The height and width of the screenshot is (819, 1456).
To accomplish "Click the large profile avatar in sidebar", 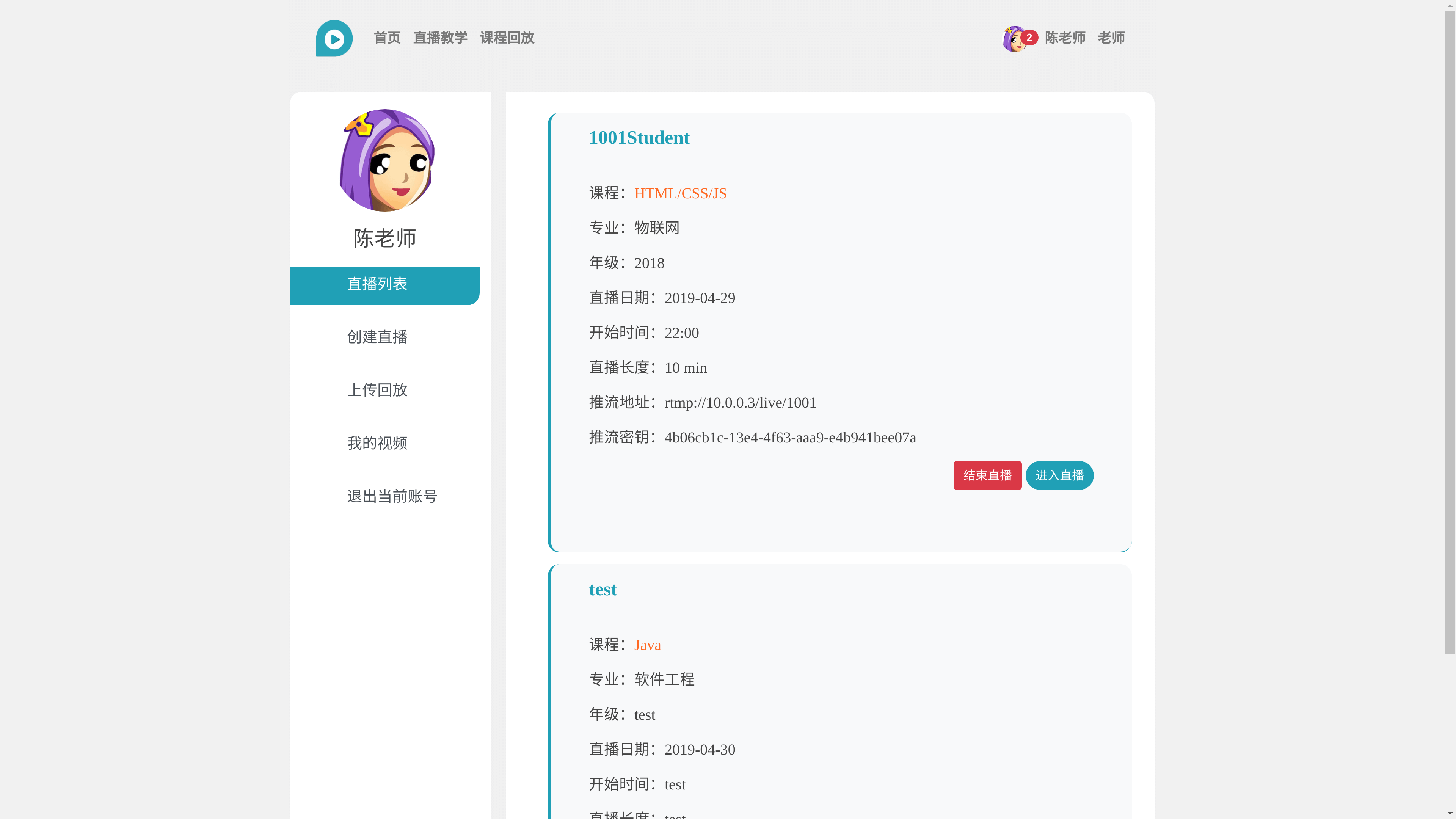I will point(387,160).
